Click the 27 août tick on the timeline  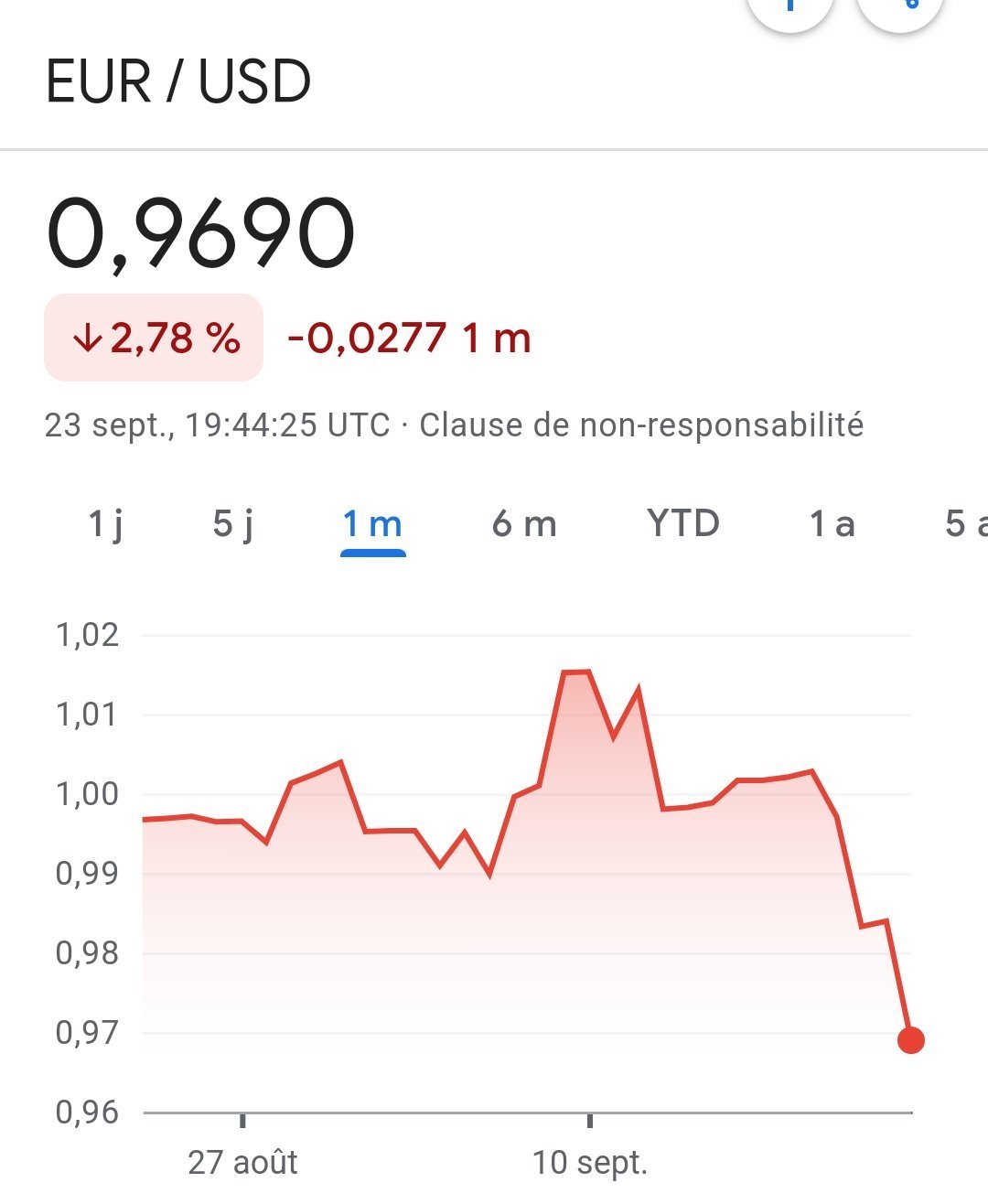point(242,1162)
